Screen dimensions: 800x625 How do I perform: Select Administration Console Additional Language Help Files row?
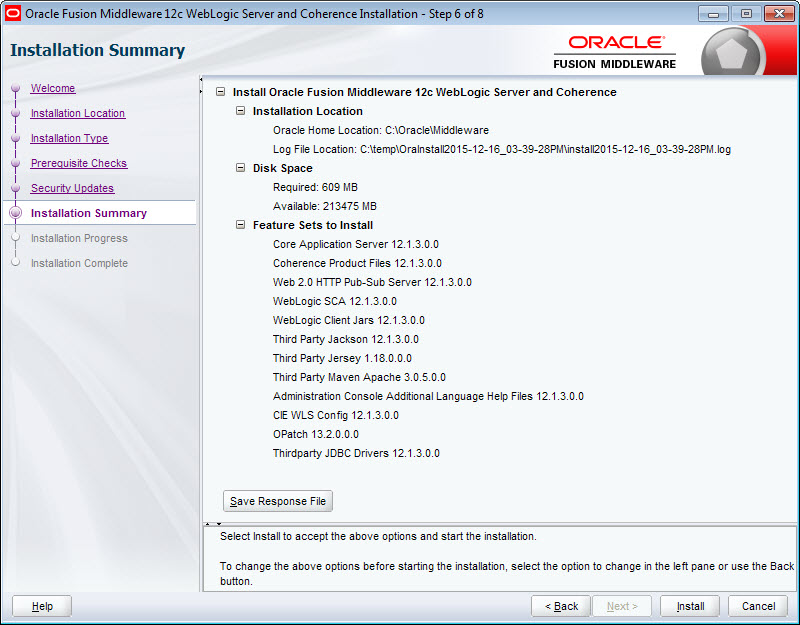(428, 396)
